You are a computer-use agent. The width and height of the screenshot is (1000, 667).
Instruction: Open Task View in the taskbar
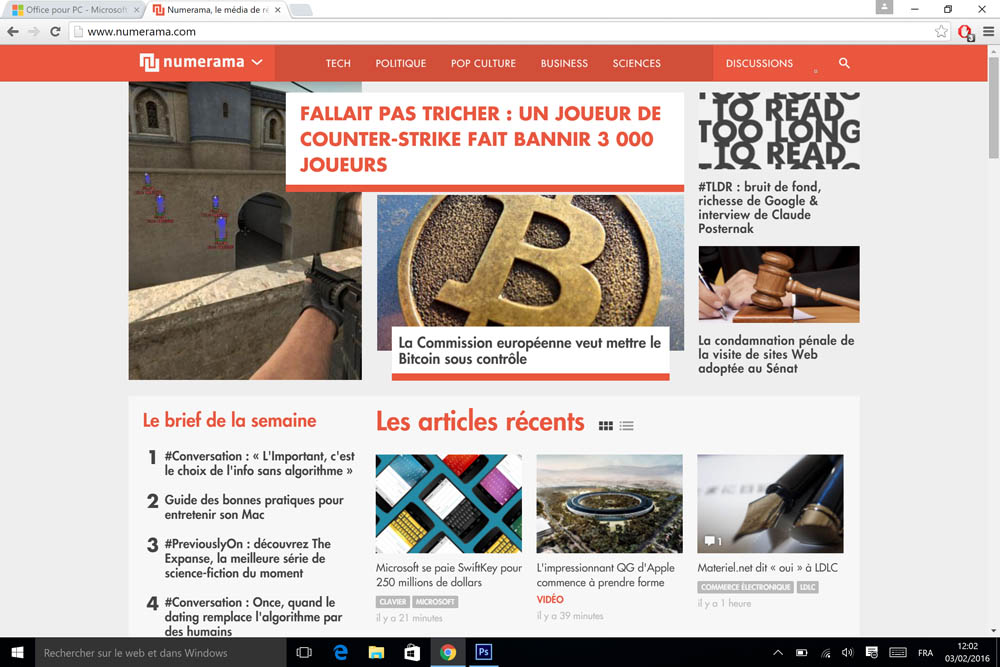[x=304, y=652]
